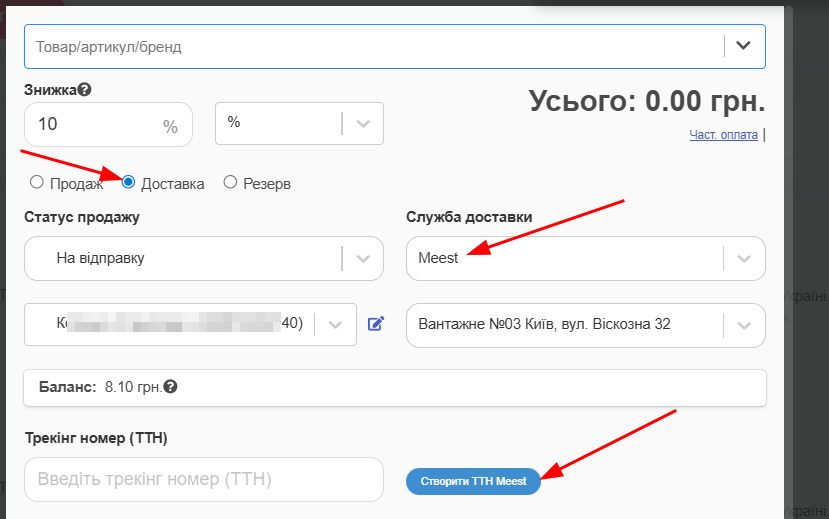Open the Meest delivery service dropdown
Image resolution: width=829 pixels, height=519 pixels.
tap(565, 258)
